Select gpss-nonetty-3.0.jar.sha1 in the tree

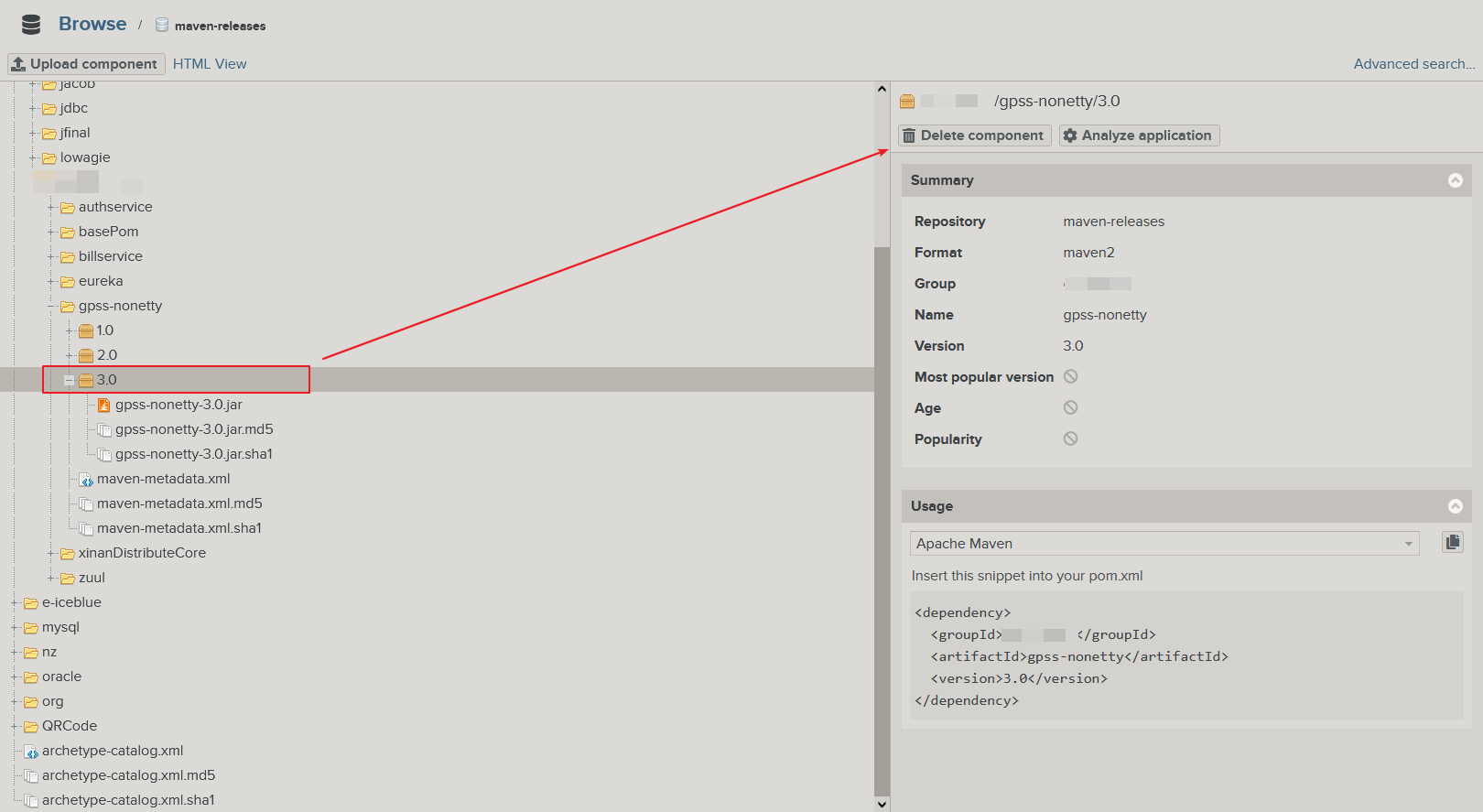194,454
